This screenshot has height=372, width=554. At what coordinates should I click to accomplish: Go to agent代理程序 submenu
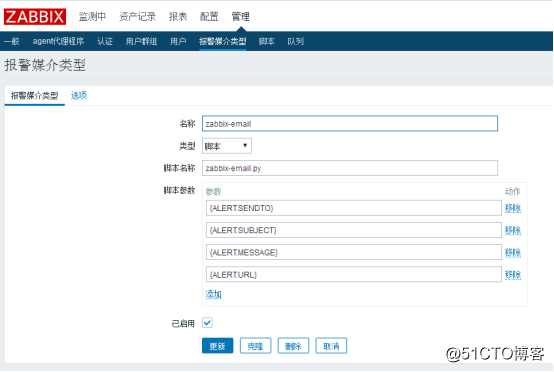coord(58,41)
